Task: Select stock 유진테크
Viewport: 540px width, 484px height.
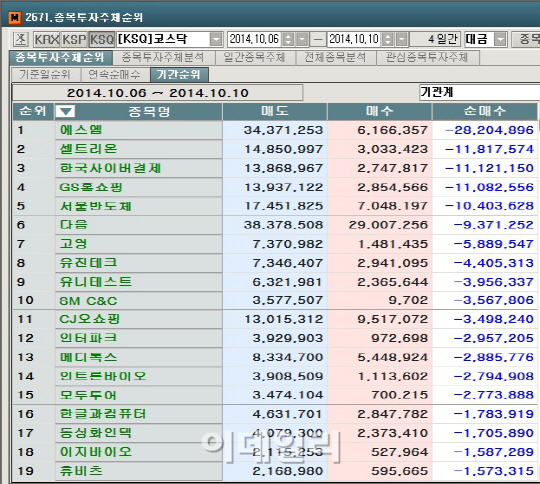Action: click(x=89, y=263)
